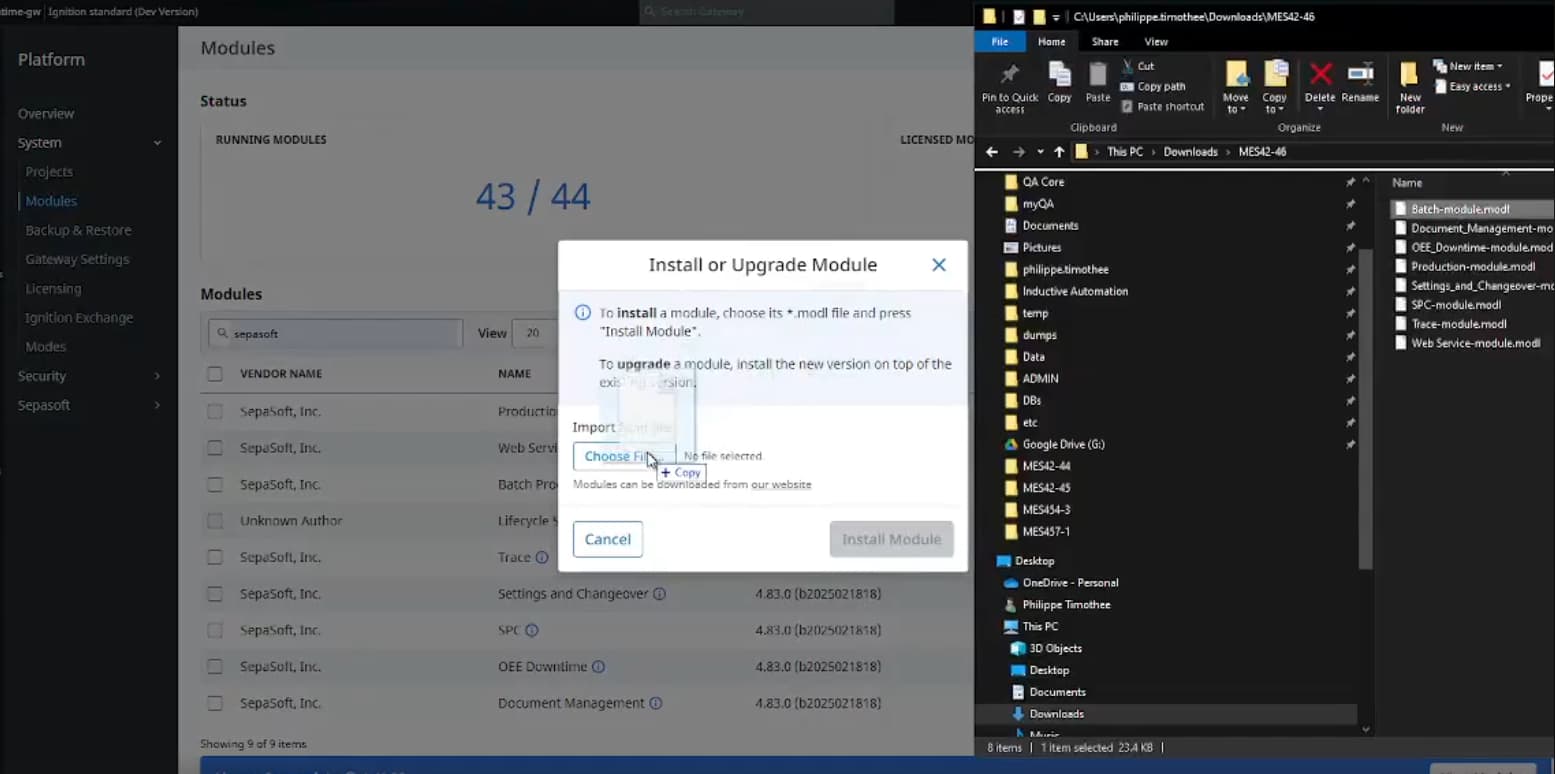
Task: Switch to the View ribbon tab
Action: (1156, 42)
